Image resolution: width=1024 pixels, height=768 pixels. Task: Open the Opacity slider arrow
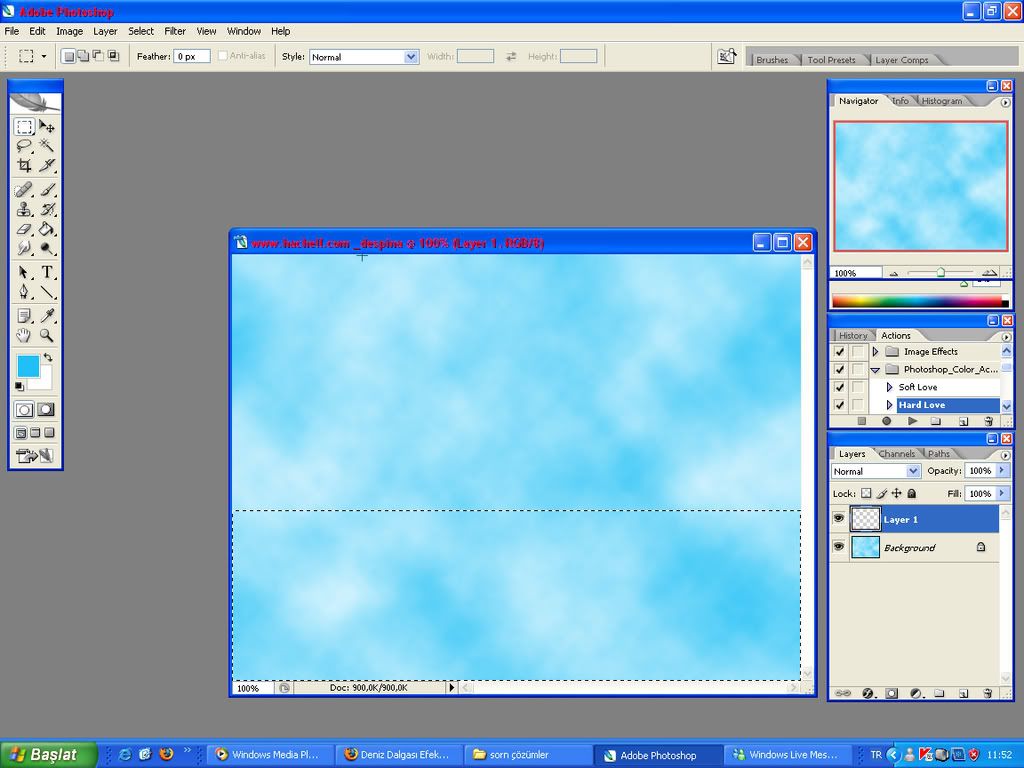click(x=1002, y=470)
